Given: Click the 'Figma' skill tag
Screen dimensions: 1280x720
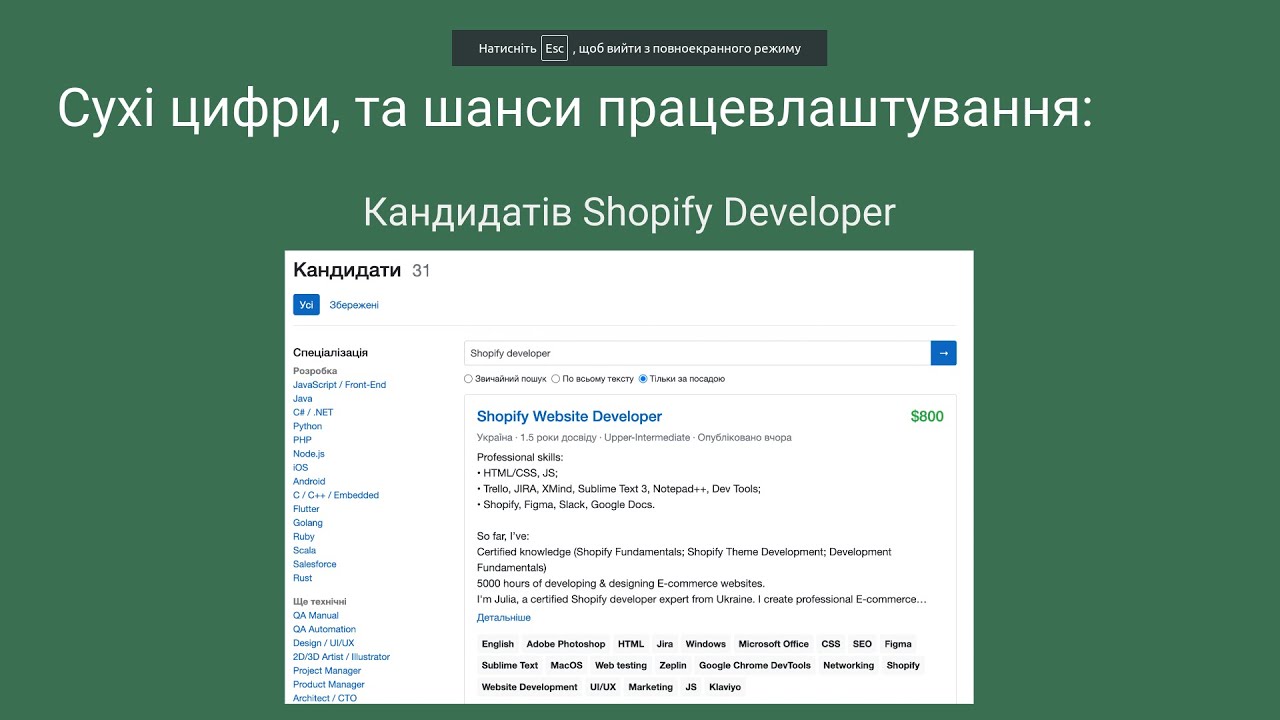Looking at the screenshot, I should (x=898, y=644).
